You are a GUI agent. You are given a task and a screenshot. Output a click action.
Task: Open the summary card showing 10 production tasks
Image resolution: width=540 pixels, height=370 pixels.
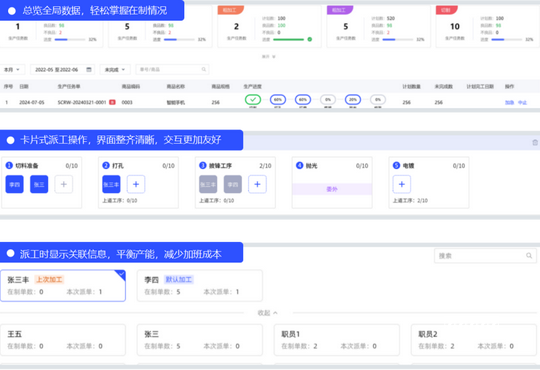coord(487,26)
